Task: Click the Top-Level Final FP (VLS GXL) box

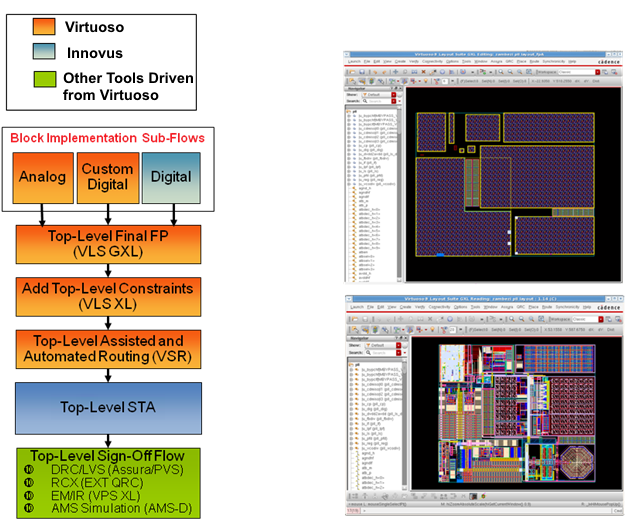Action: point(108,244)
